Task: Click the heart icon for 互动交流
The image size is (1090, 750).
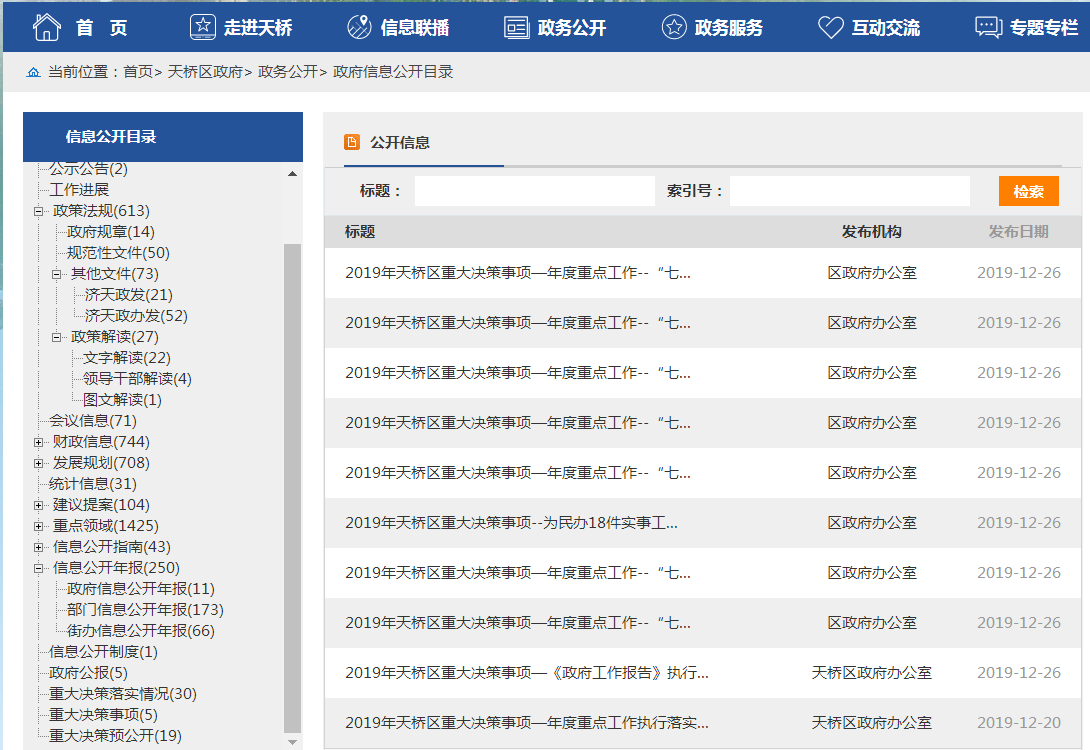Action: [x=830, y=28]
